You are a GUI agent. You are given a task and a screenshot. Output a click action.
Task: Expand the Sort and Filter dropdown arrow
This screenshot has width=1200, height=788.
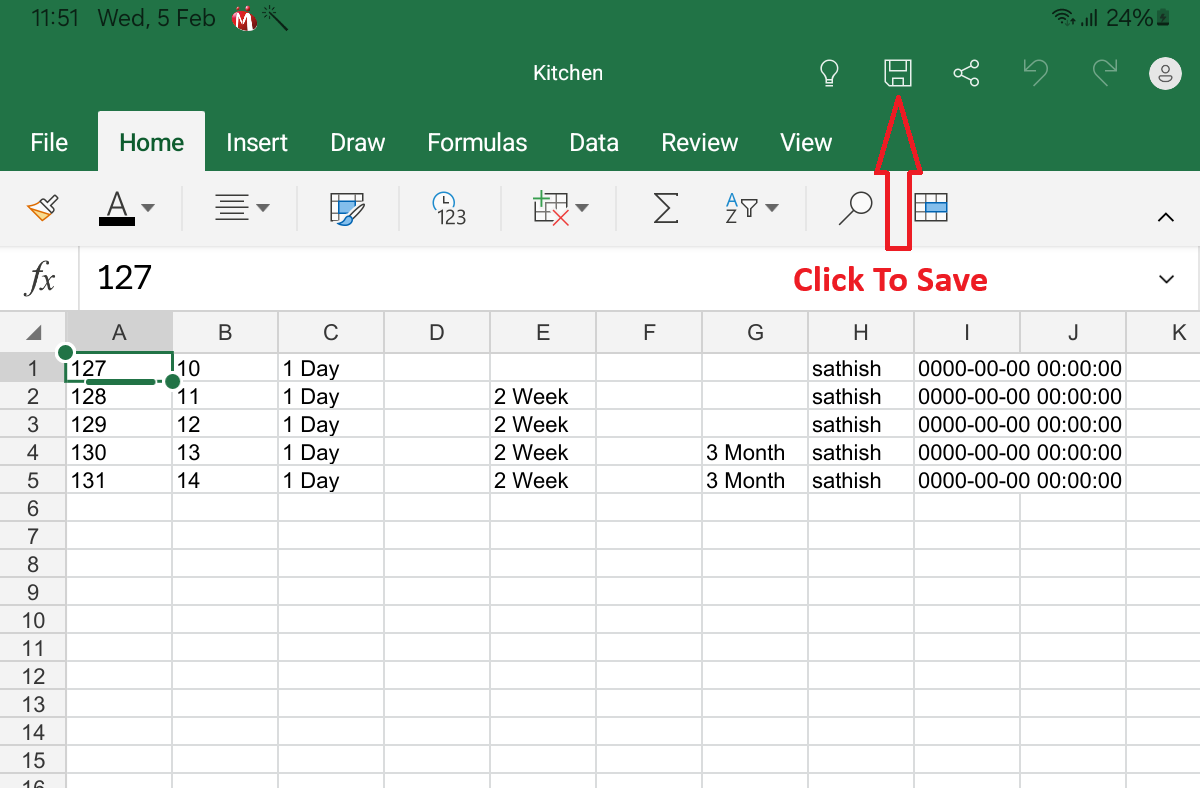pos(772,208)
